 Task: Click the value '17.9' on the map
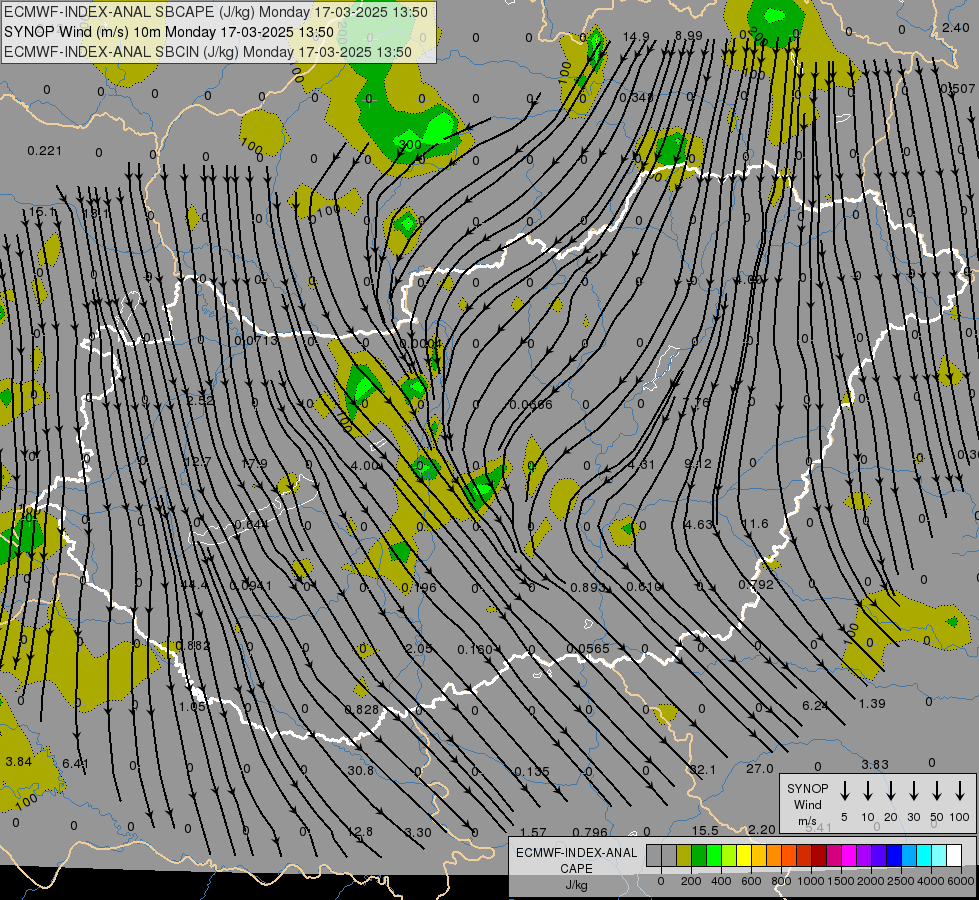point(254,463)
